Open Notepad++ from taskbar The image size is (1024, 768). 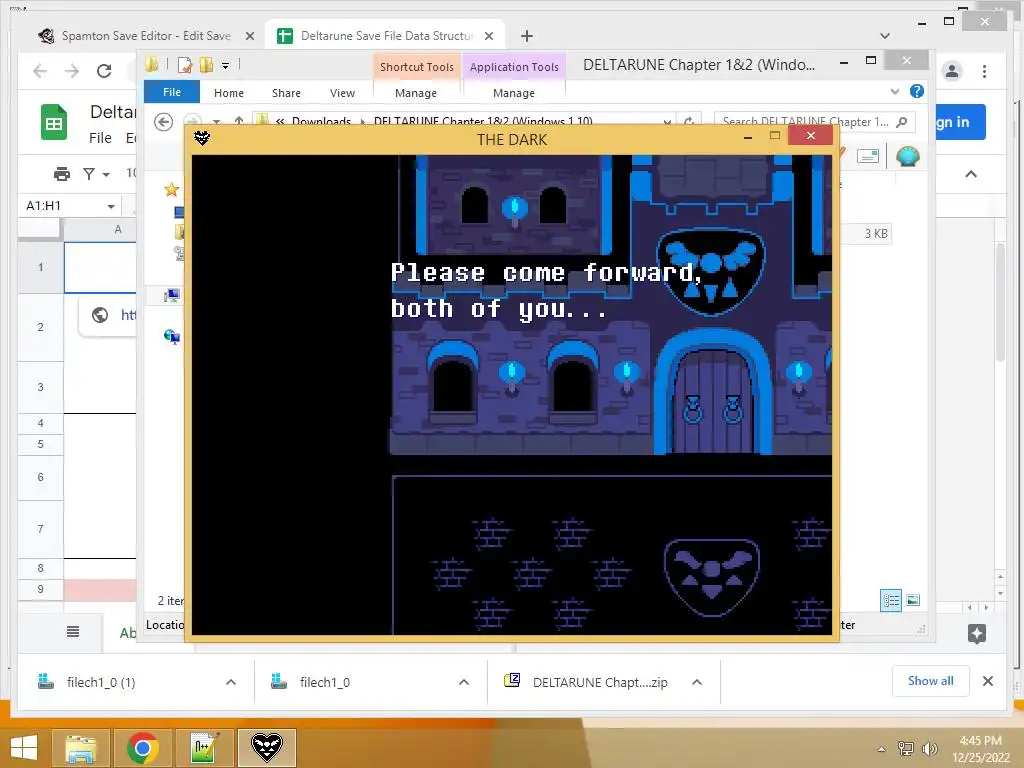pyautogui.click(x=204, y=748)
